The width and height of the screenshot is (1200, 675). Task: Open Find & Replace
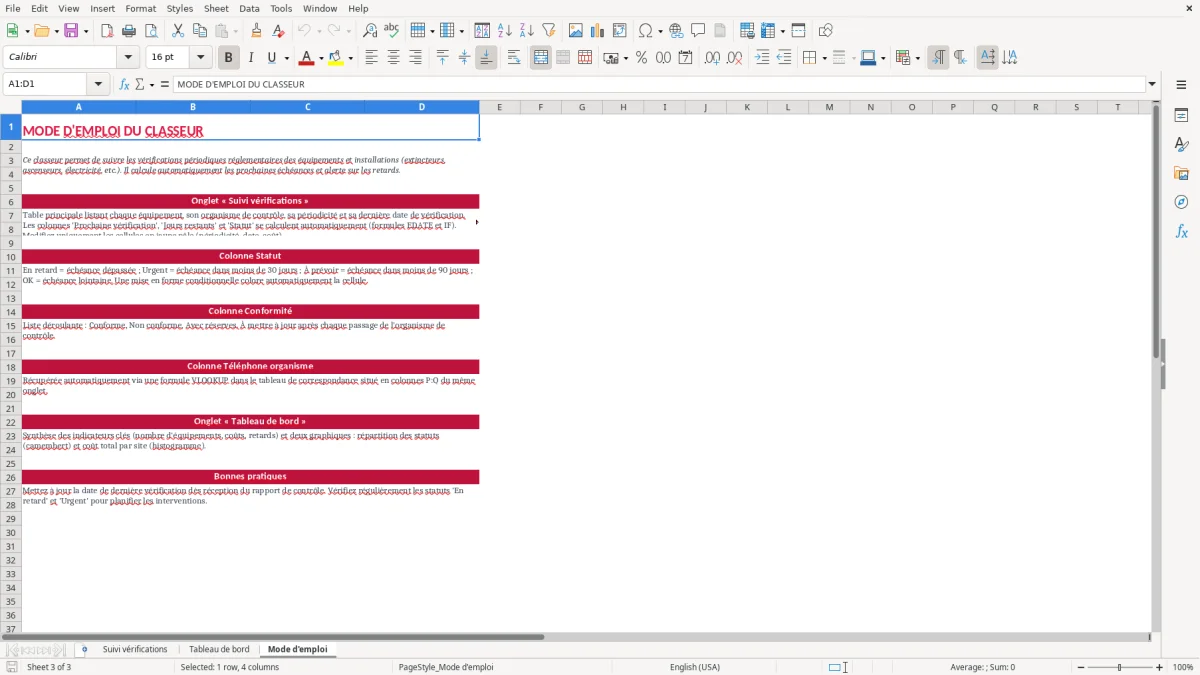(x=370, y=31)
